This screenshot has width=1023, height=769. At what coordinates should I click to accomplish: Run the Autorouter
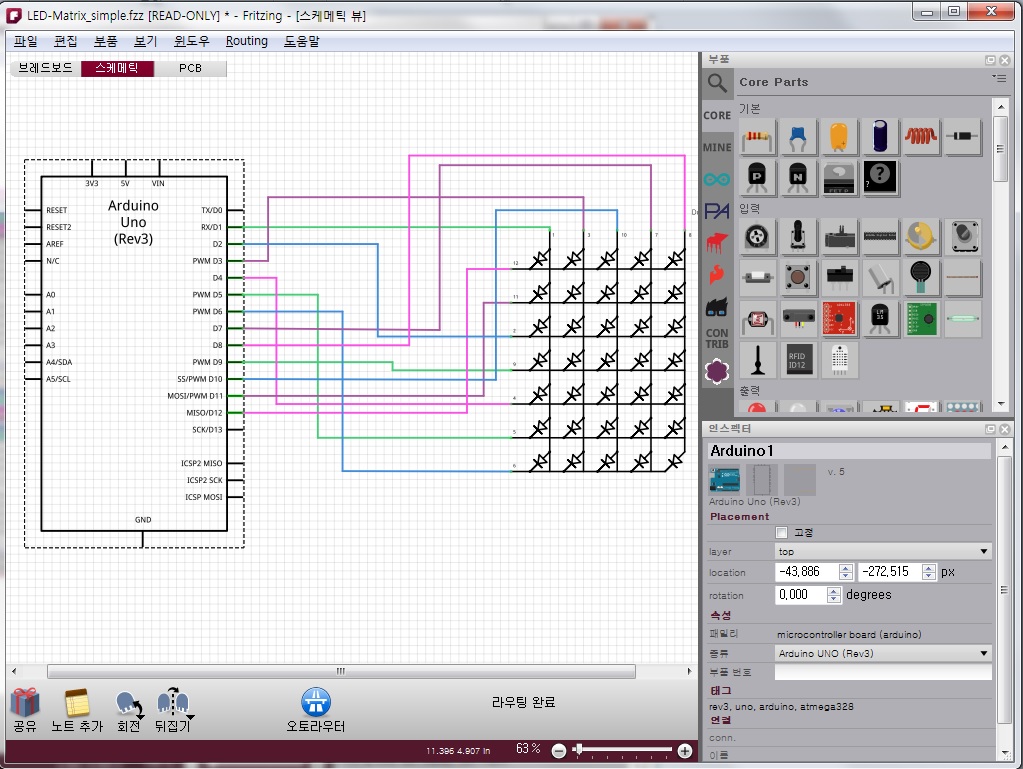click(x=316, y=710)
